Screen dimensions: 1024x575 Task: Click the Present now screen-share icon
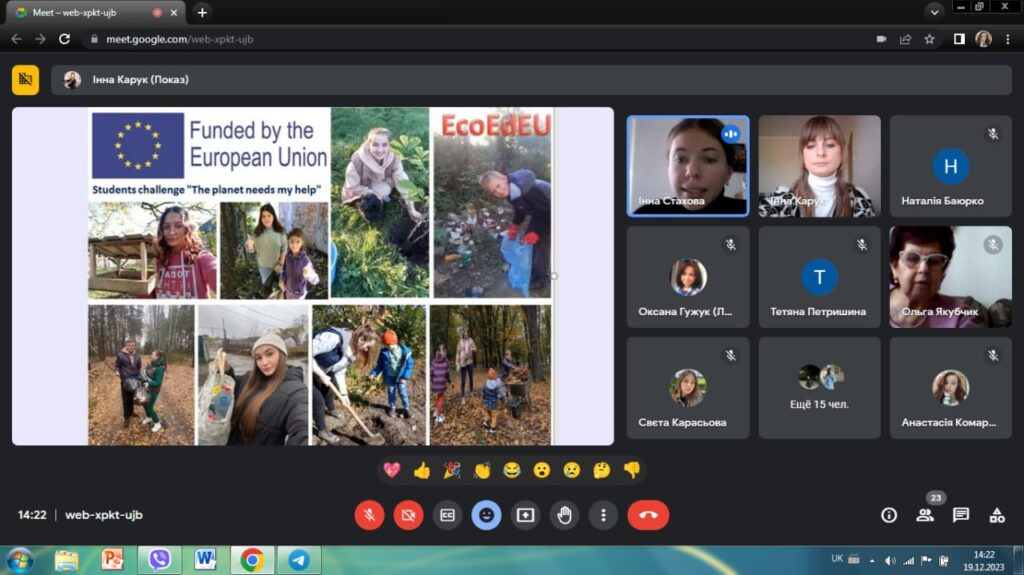click(525, 515)
